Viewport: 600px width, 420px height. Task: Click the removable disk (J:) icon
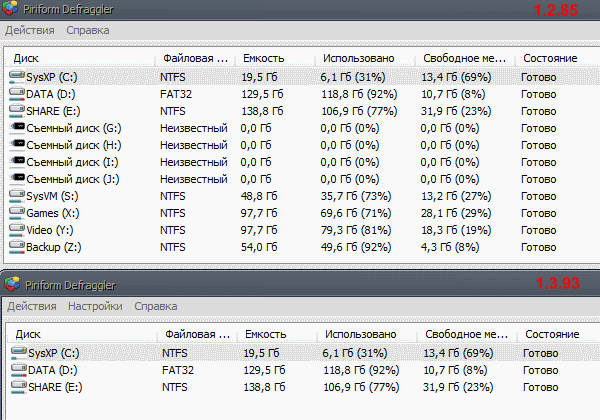pyautogui.click(x=16, y=178)
